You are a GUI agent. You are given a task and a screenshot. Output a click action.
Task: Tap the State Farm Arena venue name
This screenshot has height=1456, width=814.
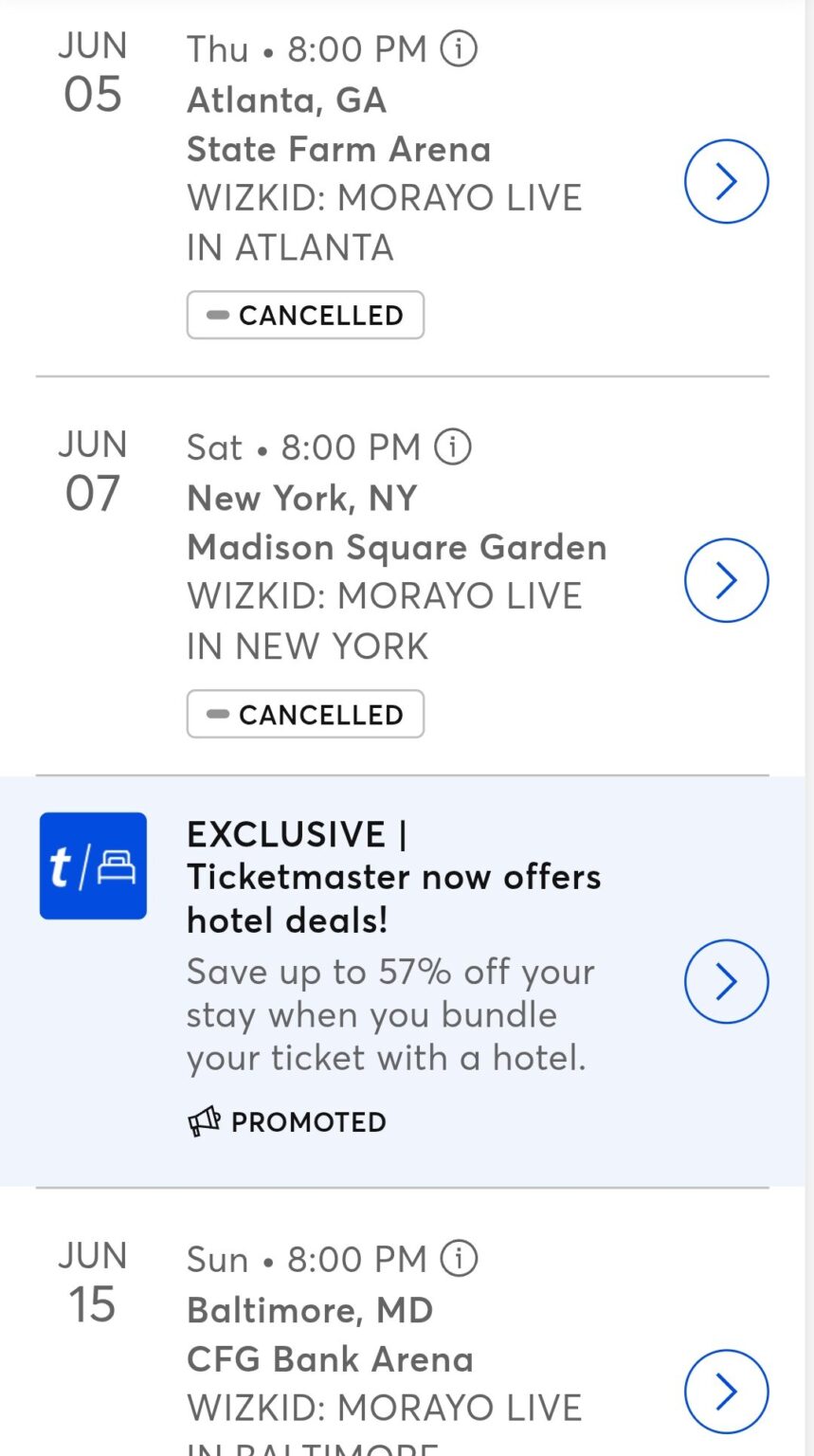[x=338, y=150]
